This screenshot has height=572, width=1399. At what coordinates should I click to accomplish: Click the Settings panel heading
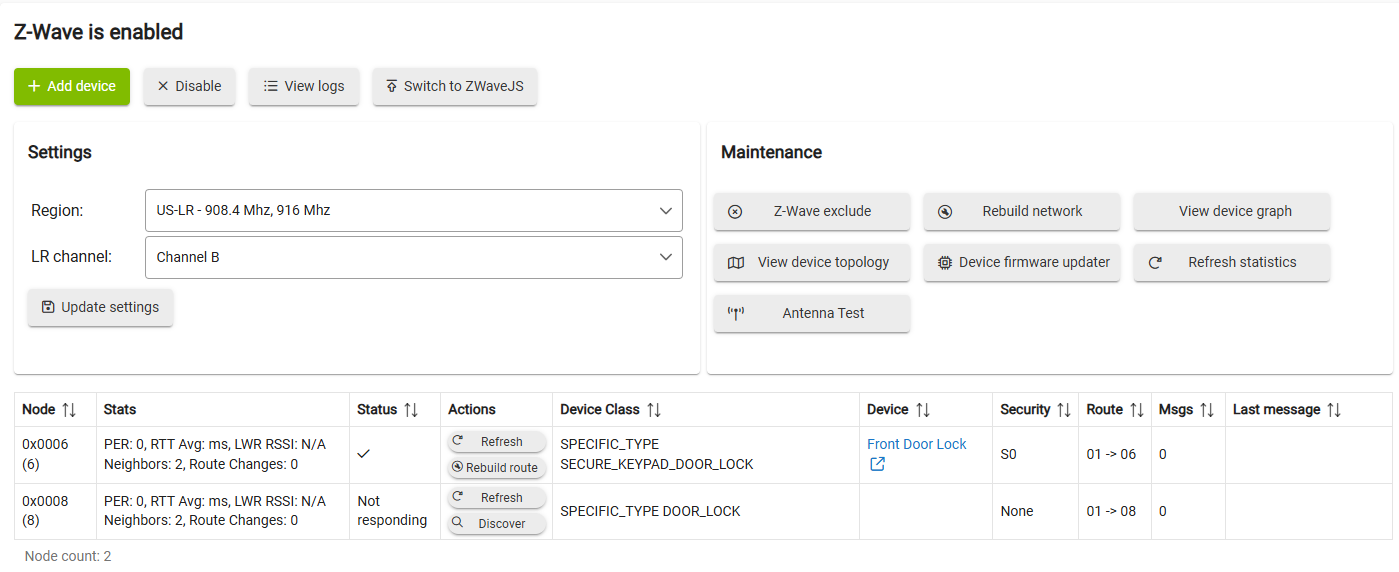(60, 152)
